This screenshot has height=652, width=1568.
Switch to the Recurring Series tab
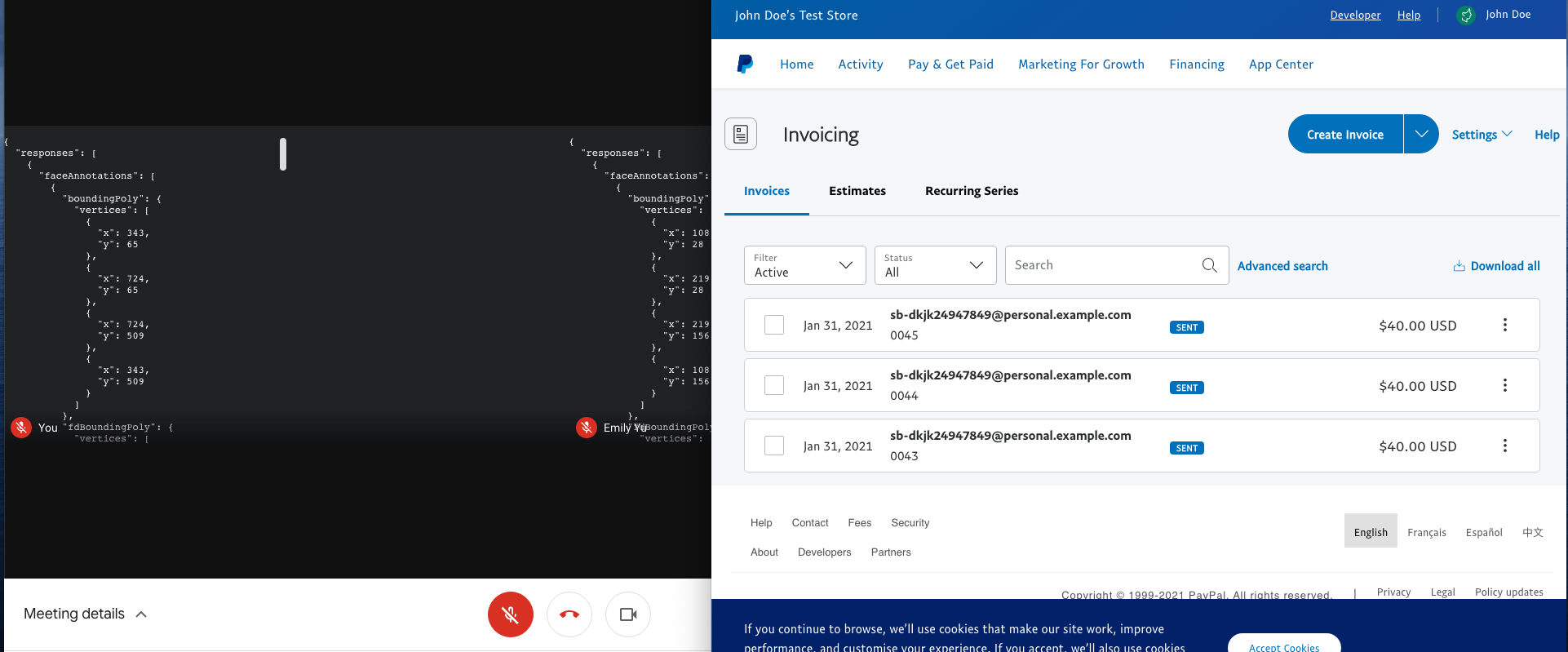pos(972,191)
